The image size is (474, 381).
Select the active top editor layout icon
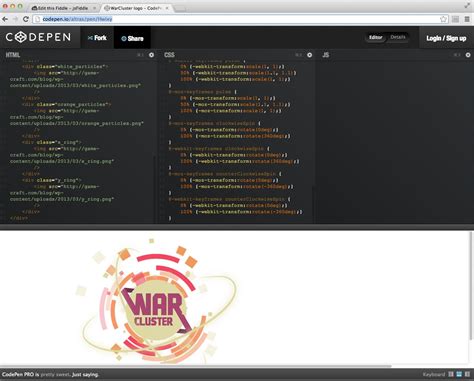point(459,374)
